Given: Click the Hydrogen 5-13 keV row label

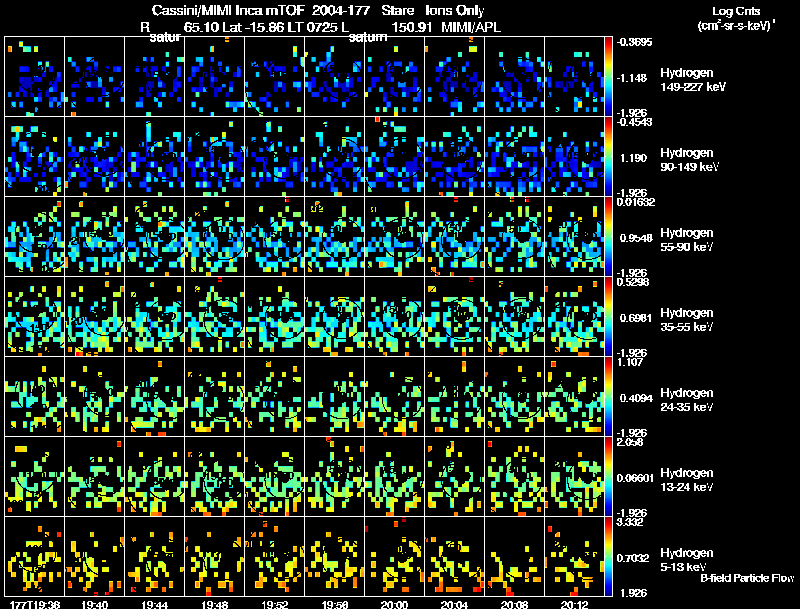Looking at the screenshot, I should point(687,560).
